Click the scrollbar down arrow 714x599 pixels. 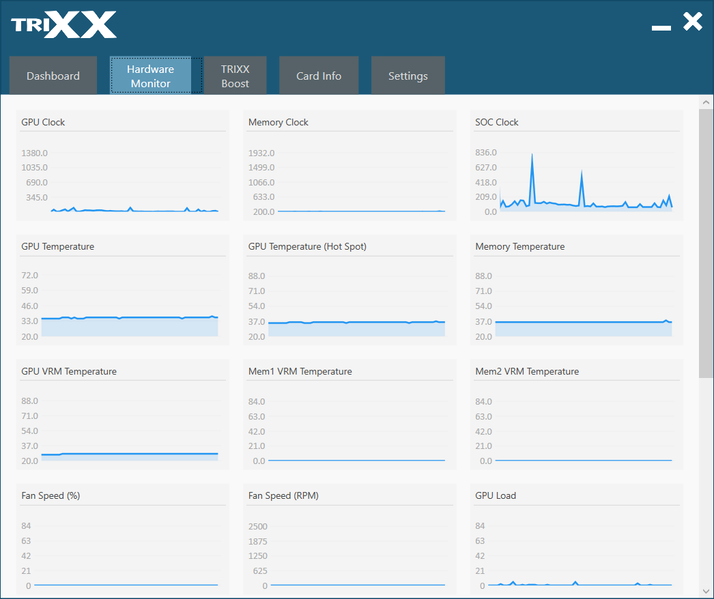(706, 591)
